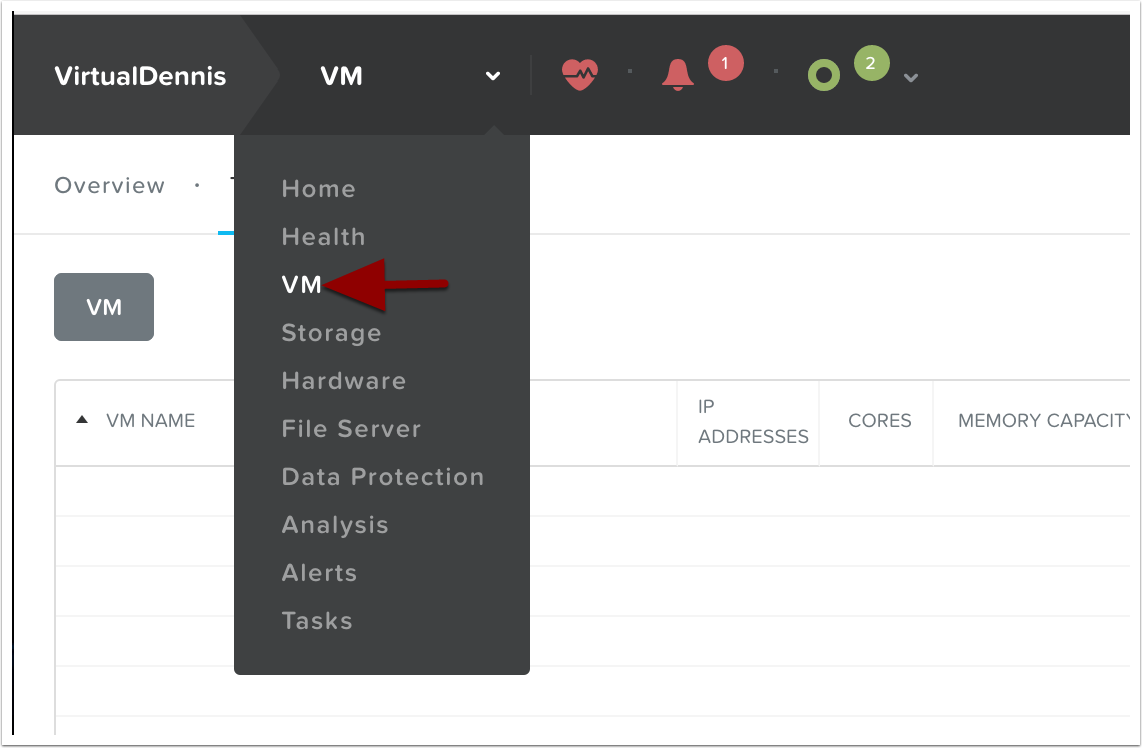Image resolution: width=1142 pixels, height=748 pixels.
Task: Sort by VM Name ascending arrow
Action: (83, 420)
